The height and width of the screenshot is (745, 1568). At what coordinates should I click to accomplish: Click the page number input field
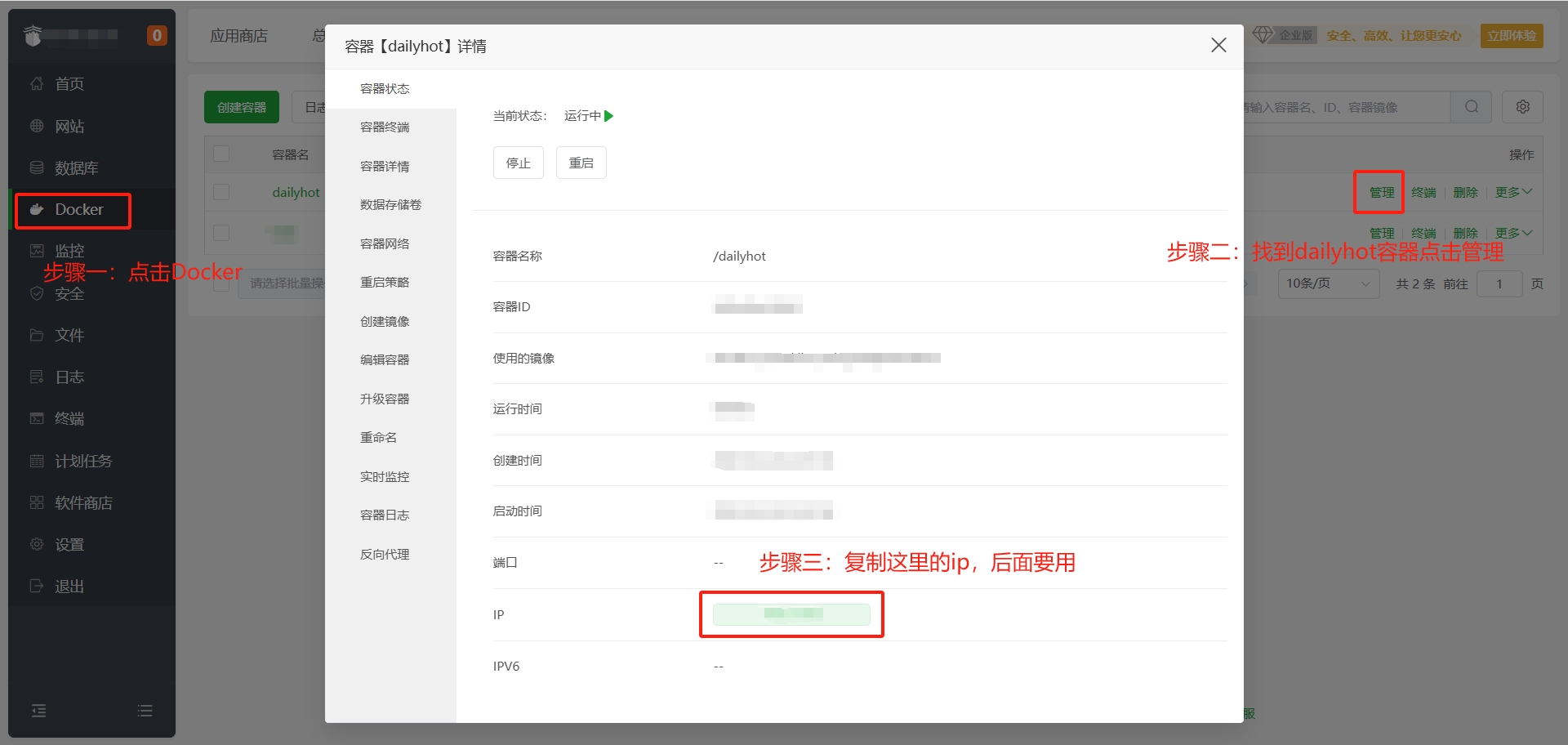[1499, 283]
